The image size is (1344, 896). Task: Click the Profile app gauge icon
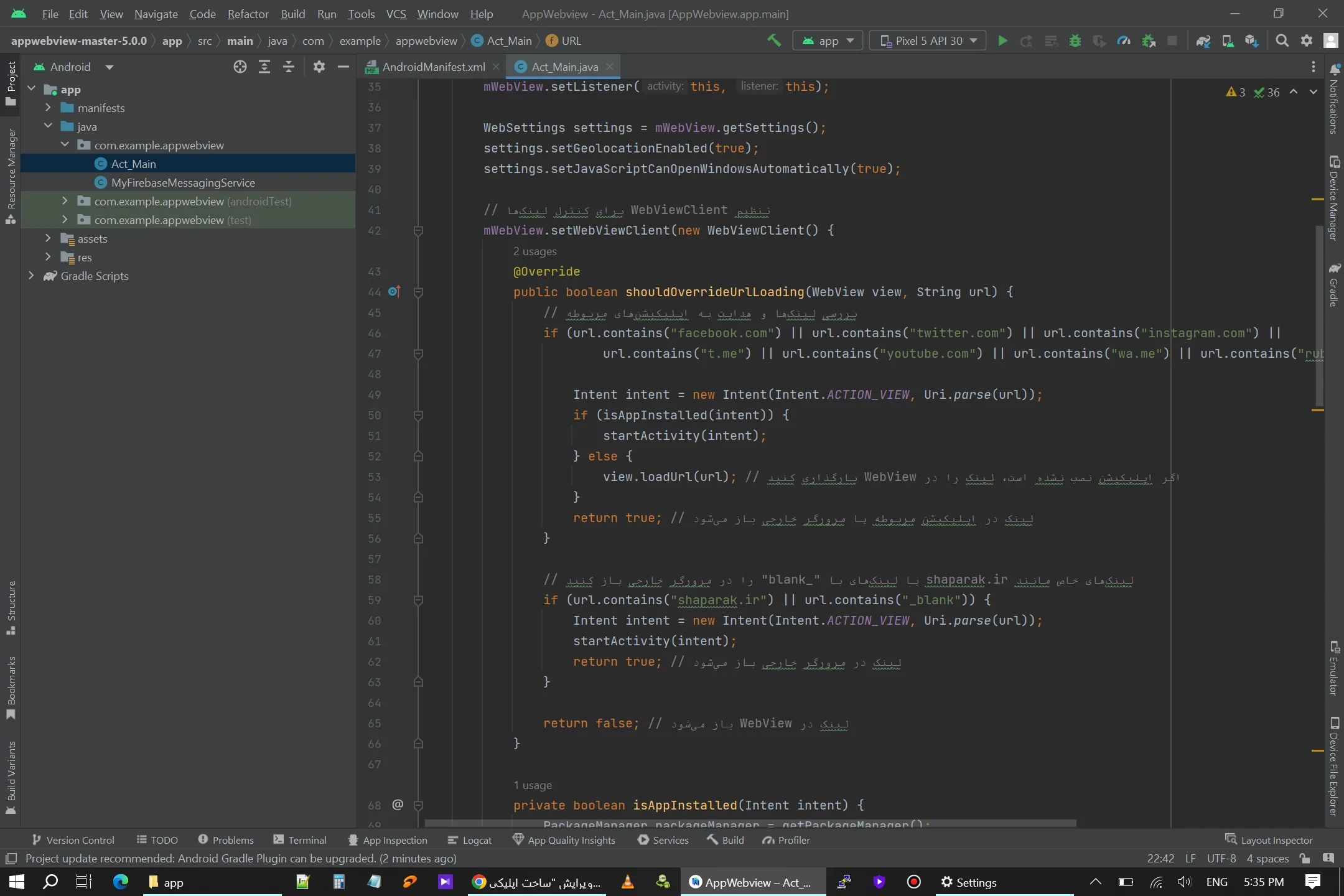1124,41
